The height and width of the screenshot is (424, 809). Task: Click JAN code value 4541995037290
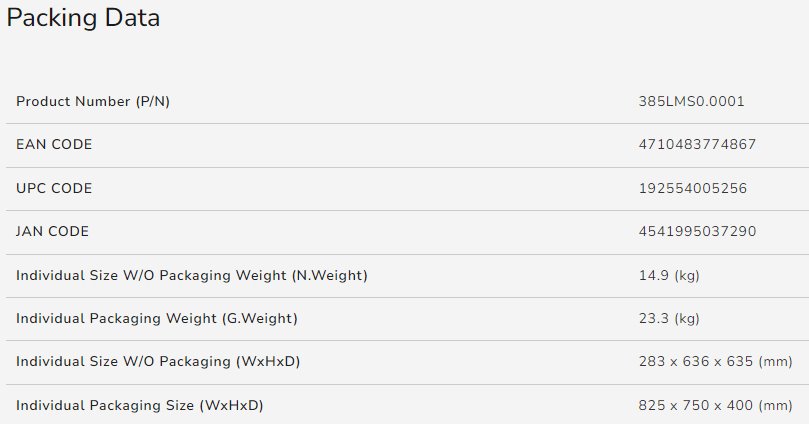coord(697,232)
